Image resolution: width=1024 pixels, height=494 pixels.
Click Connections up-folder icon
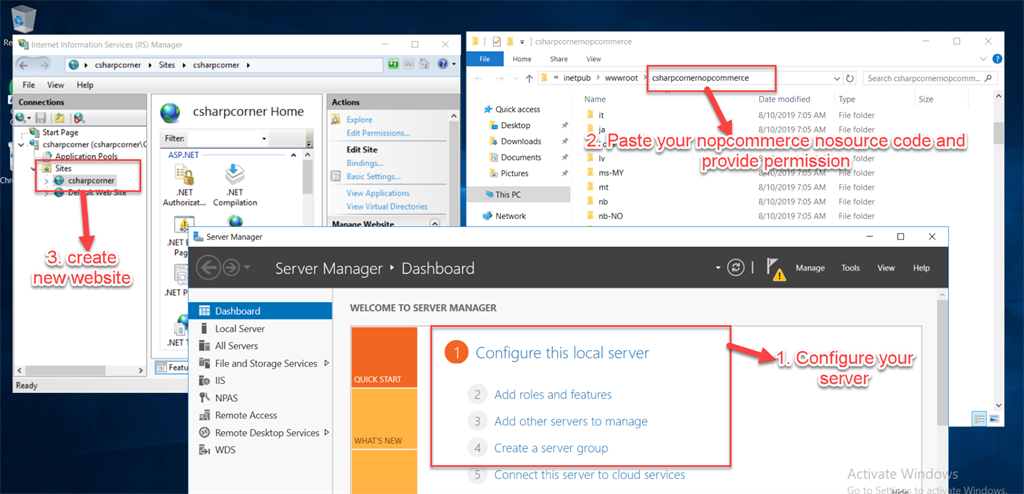[59, 118]
